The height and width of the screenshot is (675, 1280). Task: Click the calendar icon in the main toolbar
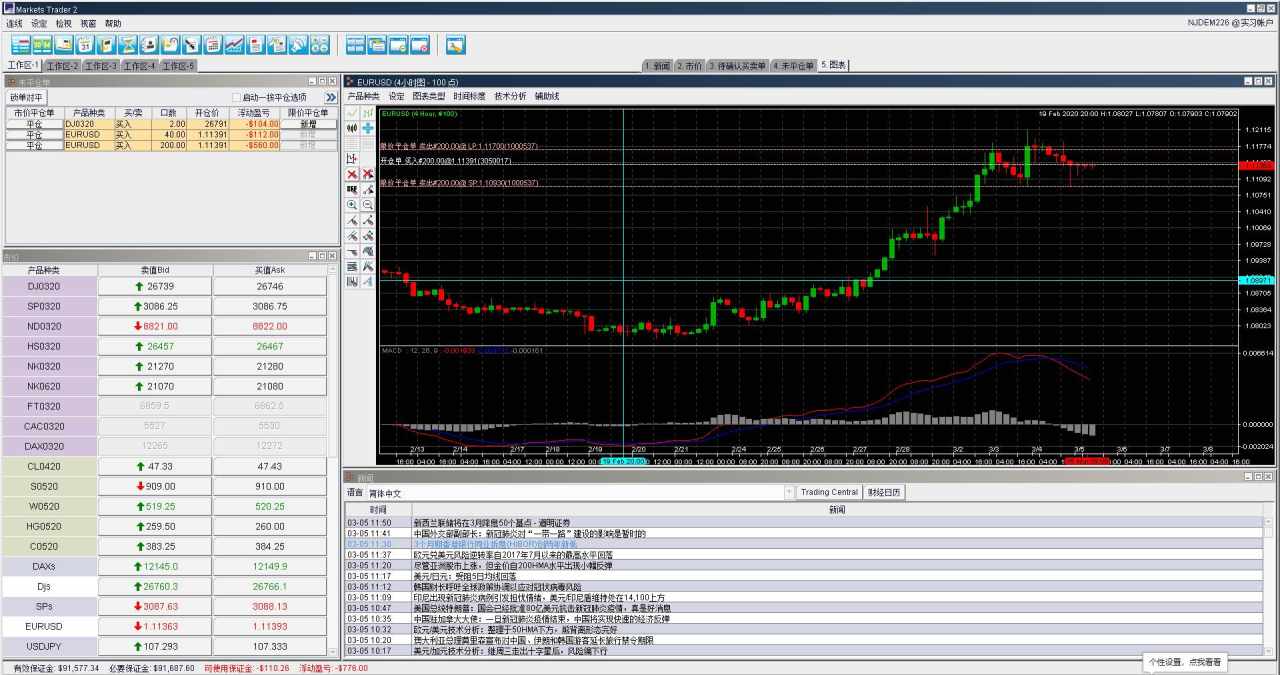pyautogui.click(x=85, y=44)
